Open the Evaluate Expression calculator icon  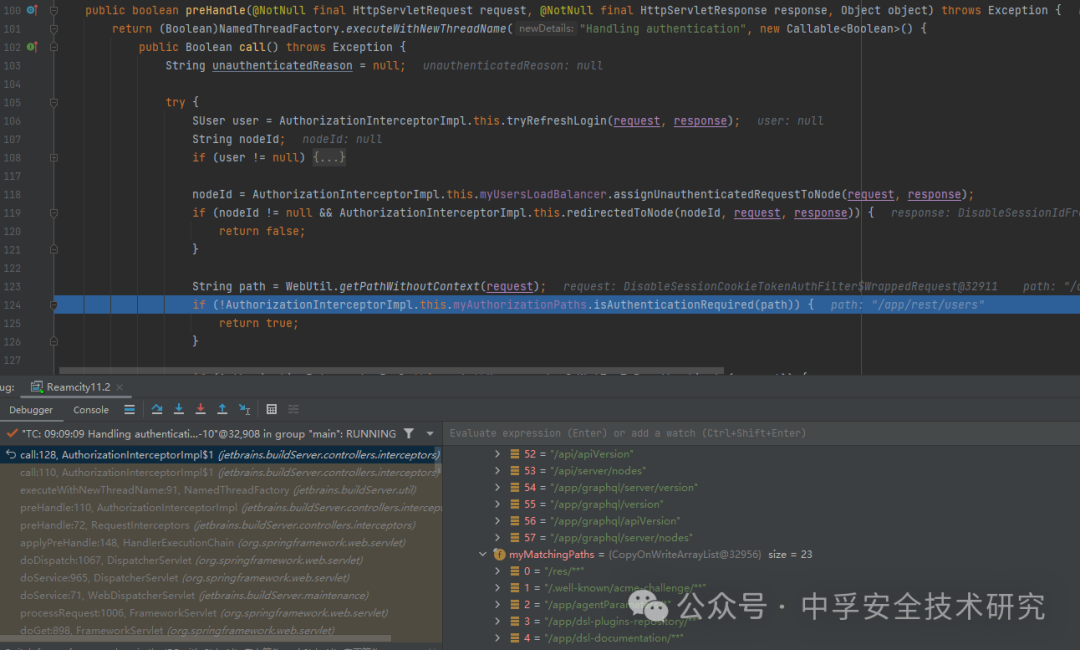pyautogui.click(x=271, y=409)
